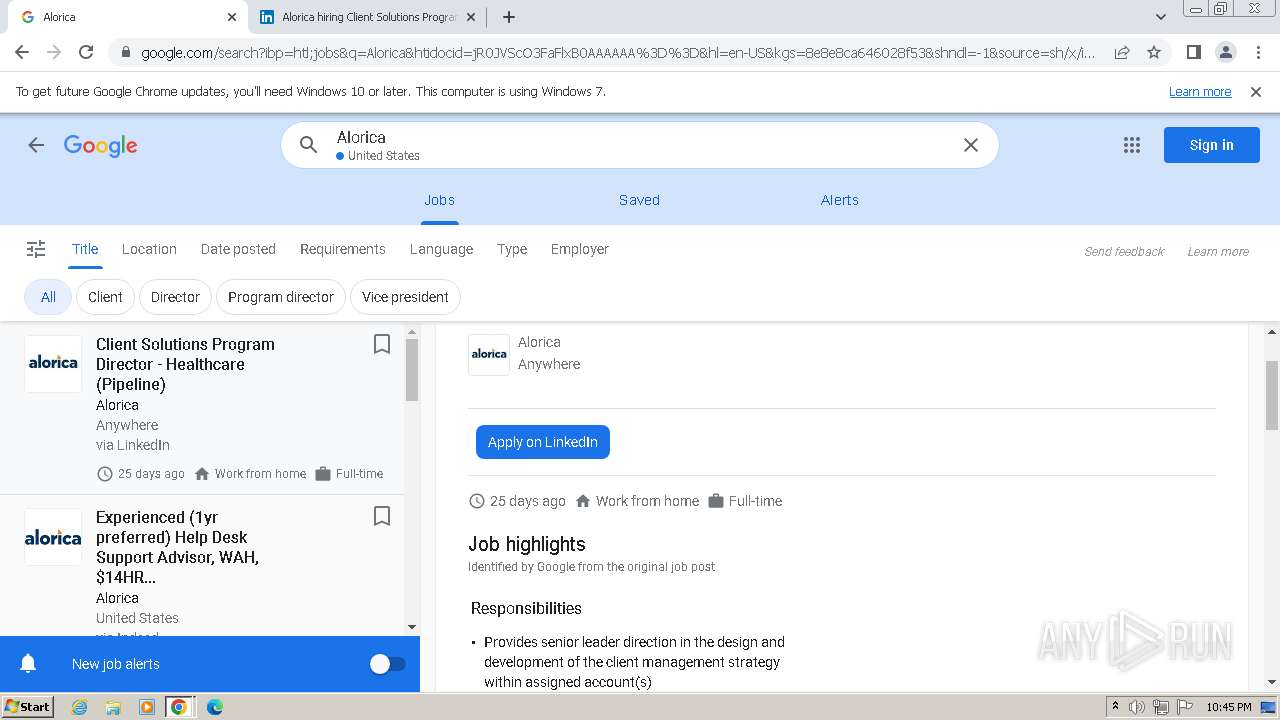Reload the current page
1280x720 pixels.
pyautogui.click(x=86, y=52)
